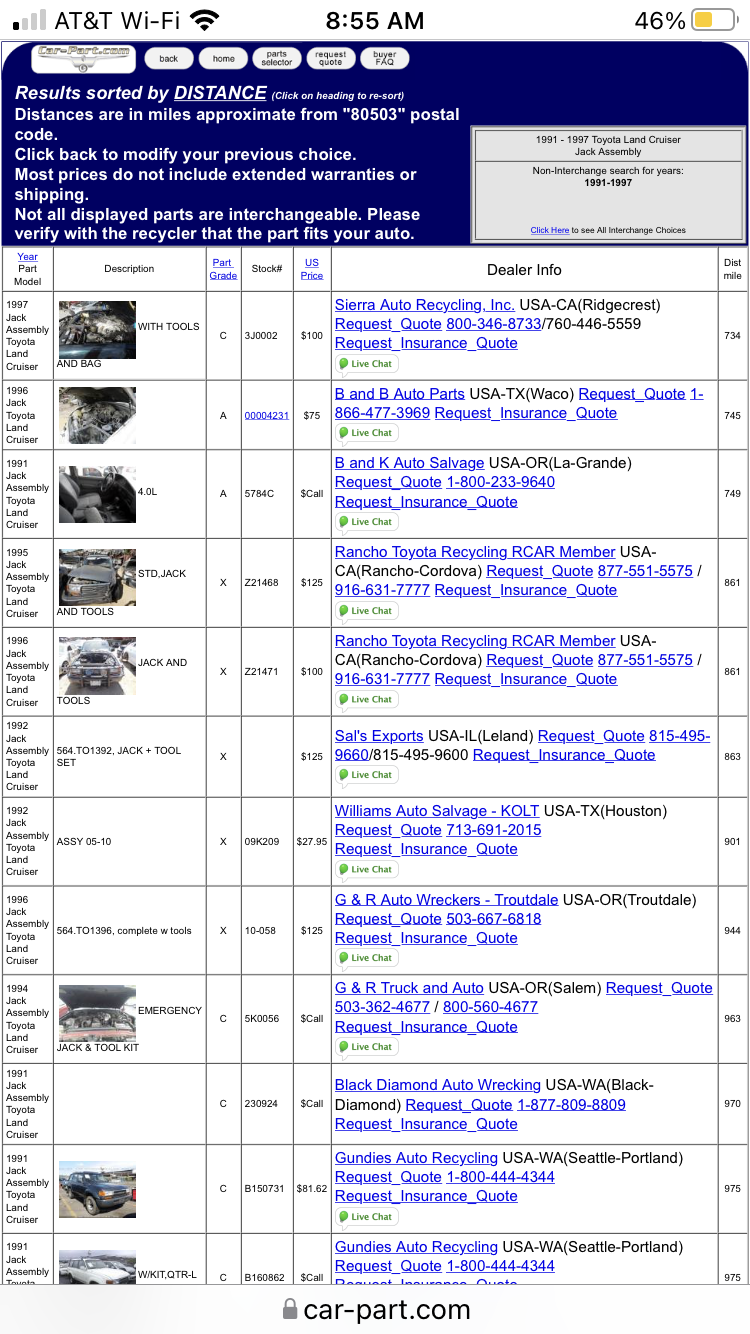Request insurance quote from Black Diamond
750x1334 pixels.
[426, 1124]
